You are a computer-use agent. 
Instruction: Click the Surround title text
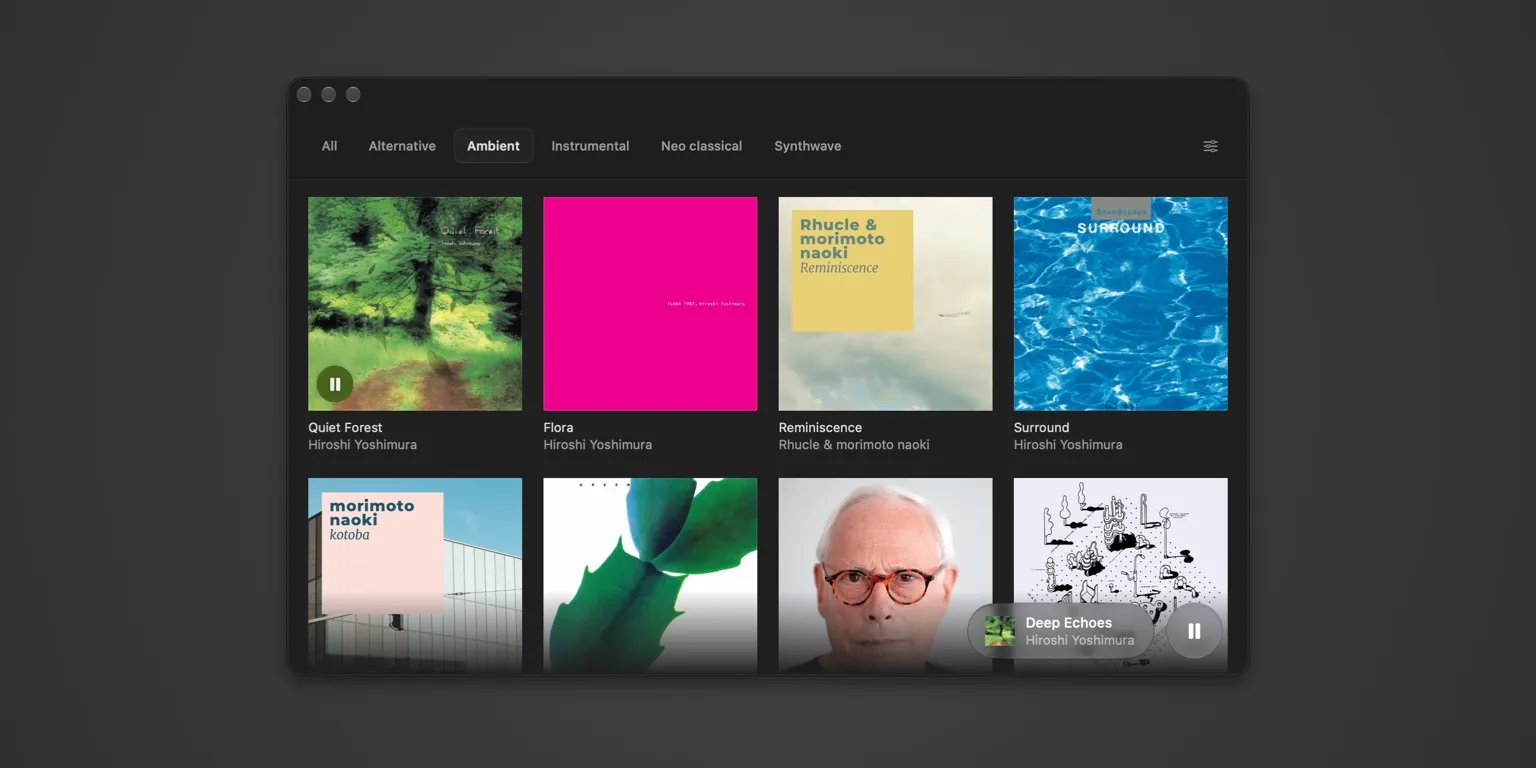click(x=1041, y=428)
